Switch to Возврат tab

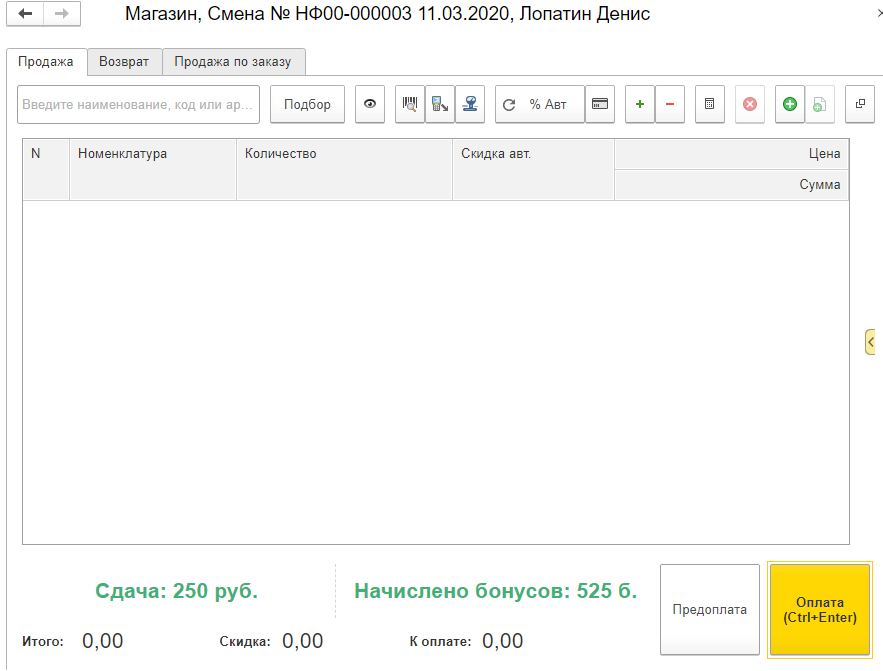(x=124, y=61)
